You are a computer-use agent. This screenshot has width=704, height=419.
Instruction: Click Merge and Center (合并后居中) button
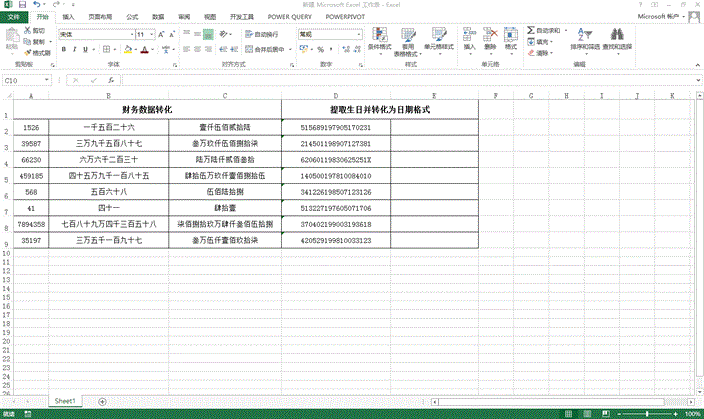click(x=262, y=48)
